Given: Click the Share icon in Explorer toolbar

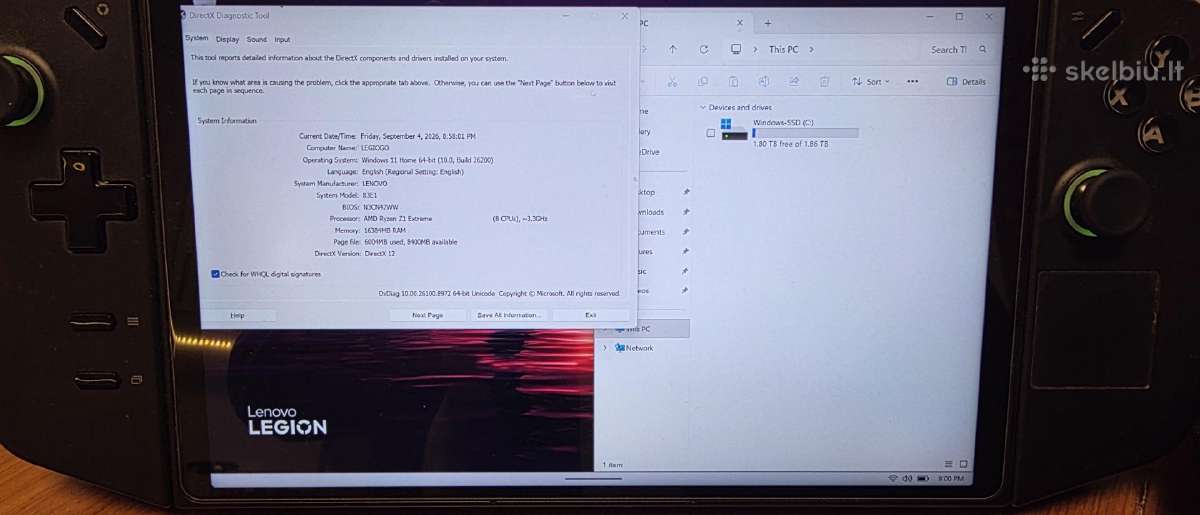Looking at the screenshot, I should click(795, 81).
